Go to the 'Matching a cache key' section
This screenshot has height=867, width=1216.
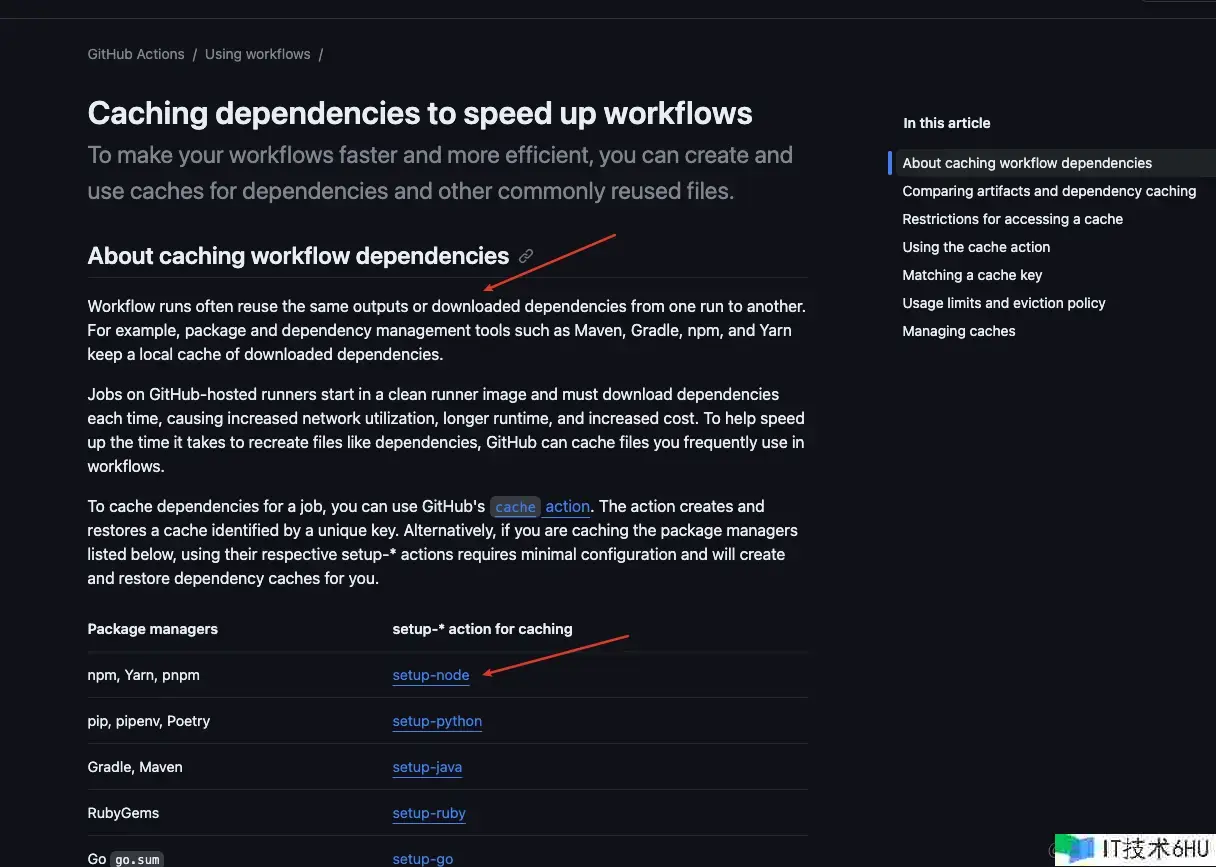tap(972, 275)
